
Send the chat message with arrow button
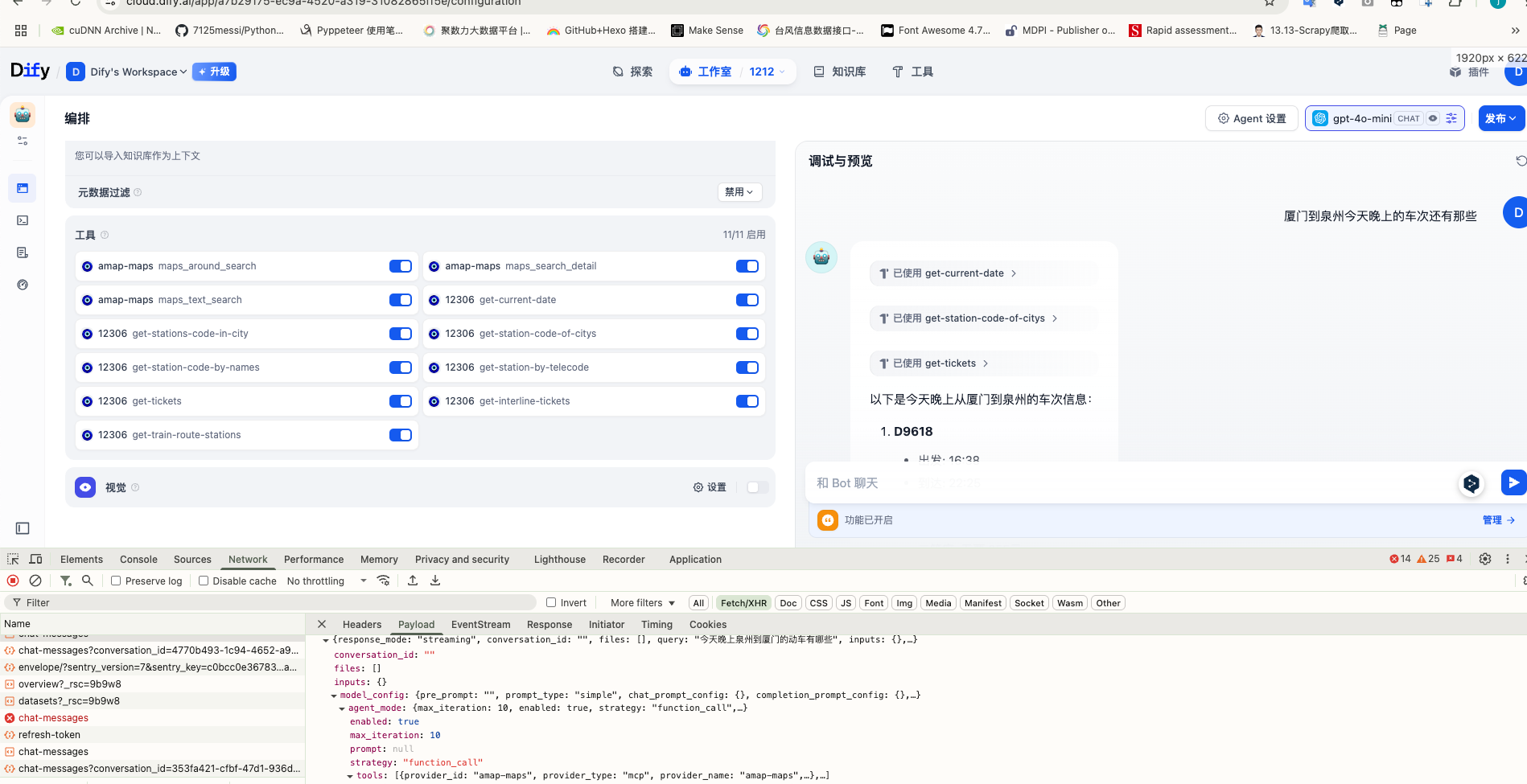click(x=1513, y=482)
